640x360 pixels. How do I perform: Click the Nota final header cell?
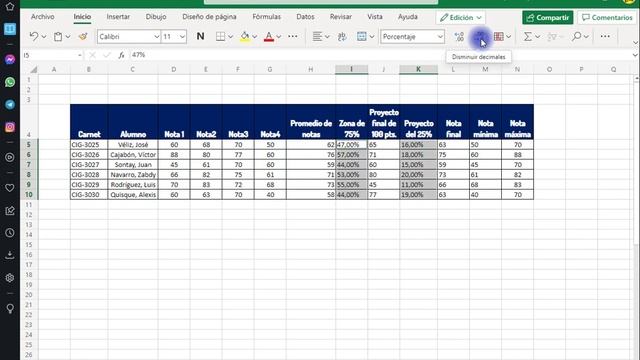[453, 122]
